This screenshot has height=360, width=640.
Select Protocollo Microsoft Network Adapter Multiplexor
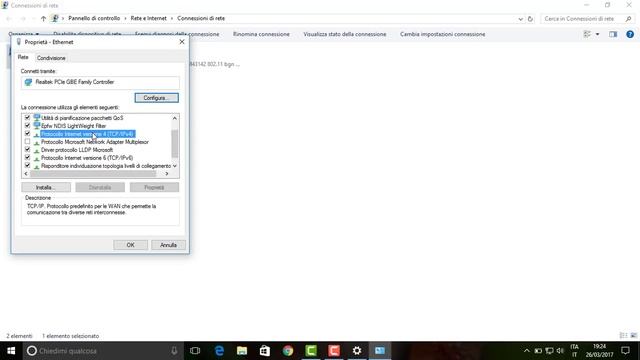[x=95, y=142]
